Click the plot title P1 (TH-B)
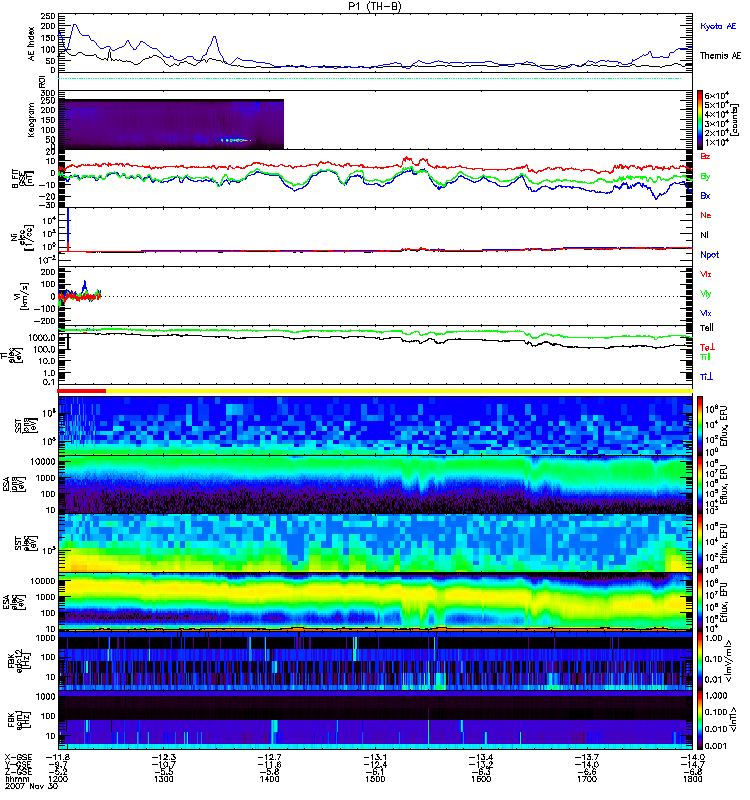 pyautogui.click(x=375, y=6)
